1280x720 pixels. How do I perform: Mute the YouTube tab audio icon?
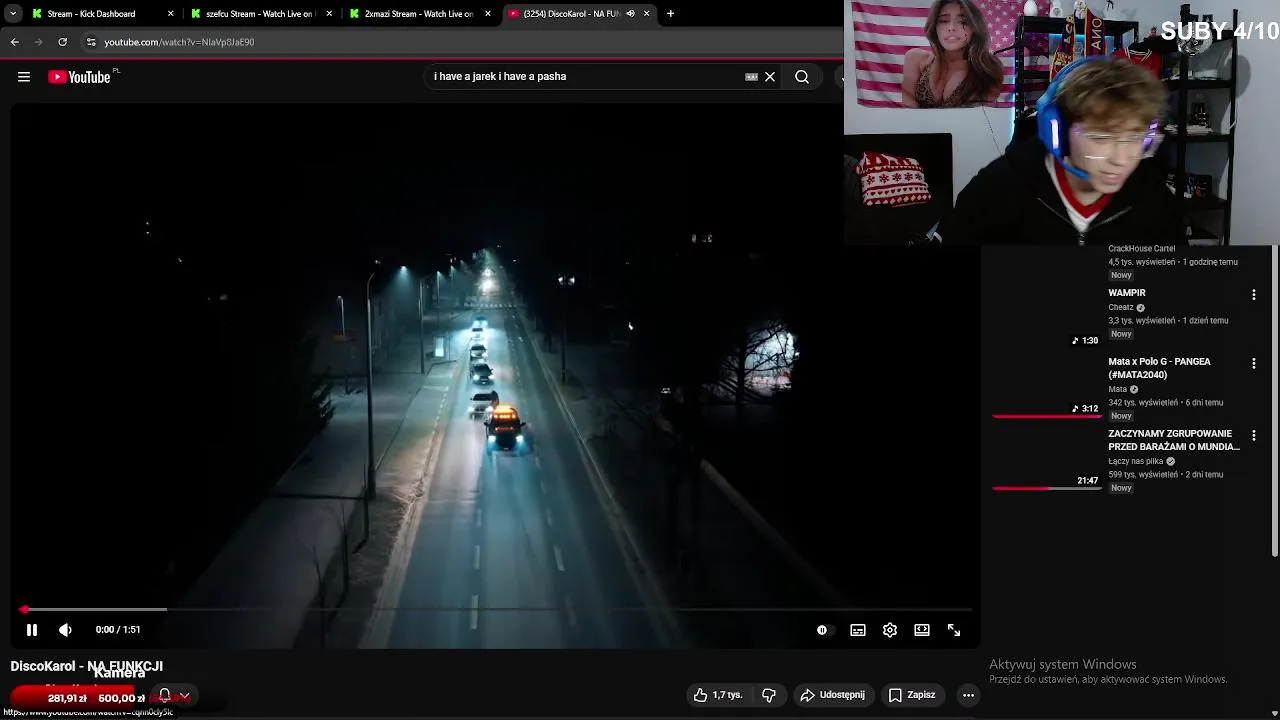coord(630,14)
